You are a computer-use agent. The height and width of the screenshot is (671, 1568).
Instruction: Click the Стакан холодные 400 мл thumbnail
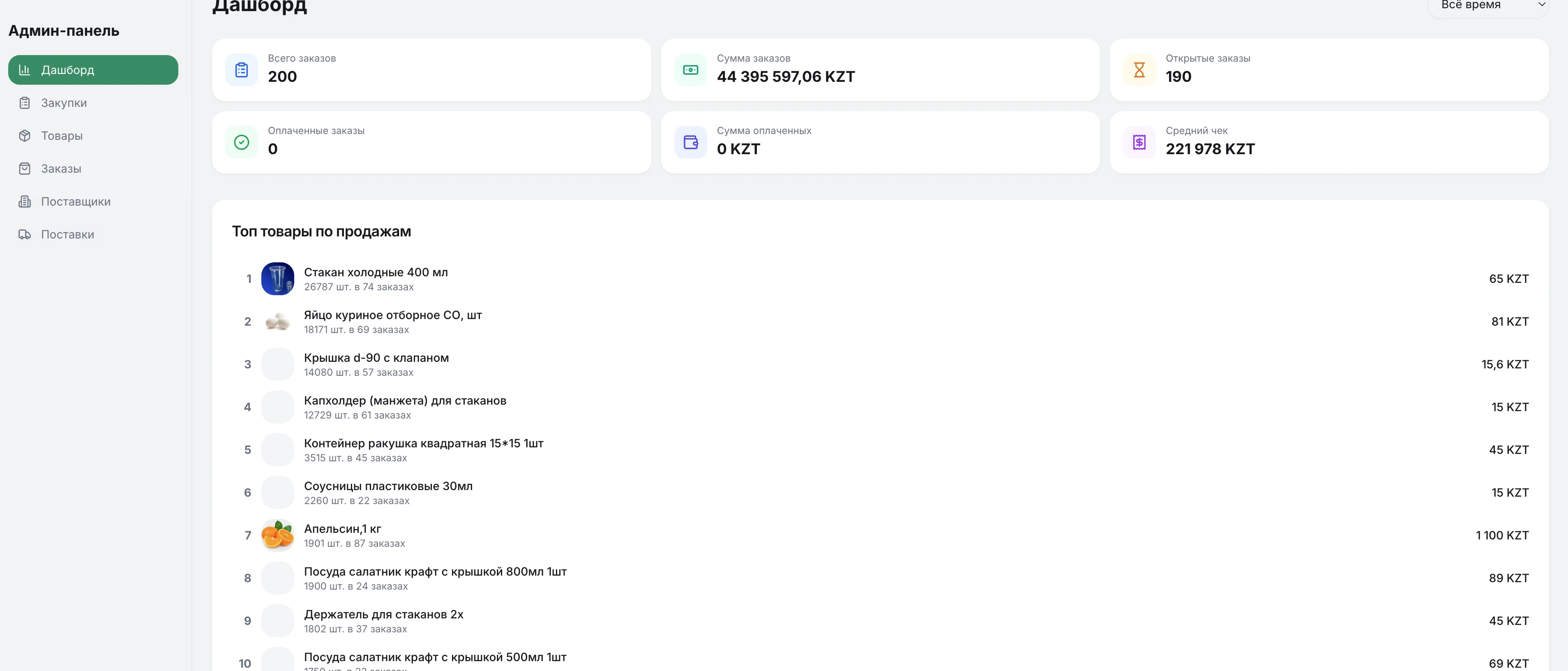coord(278,279)
